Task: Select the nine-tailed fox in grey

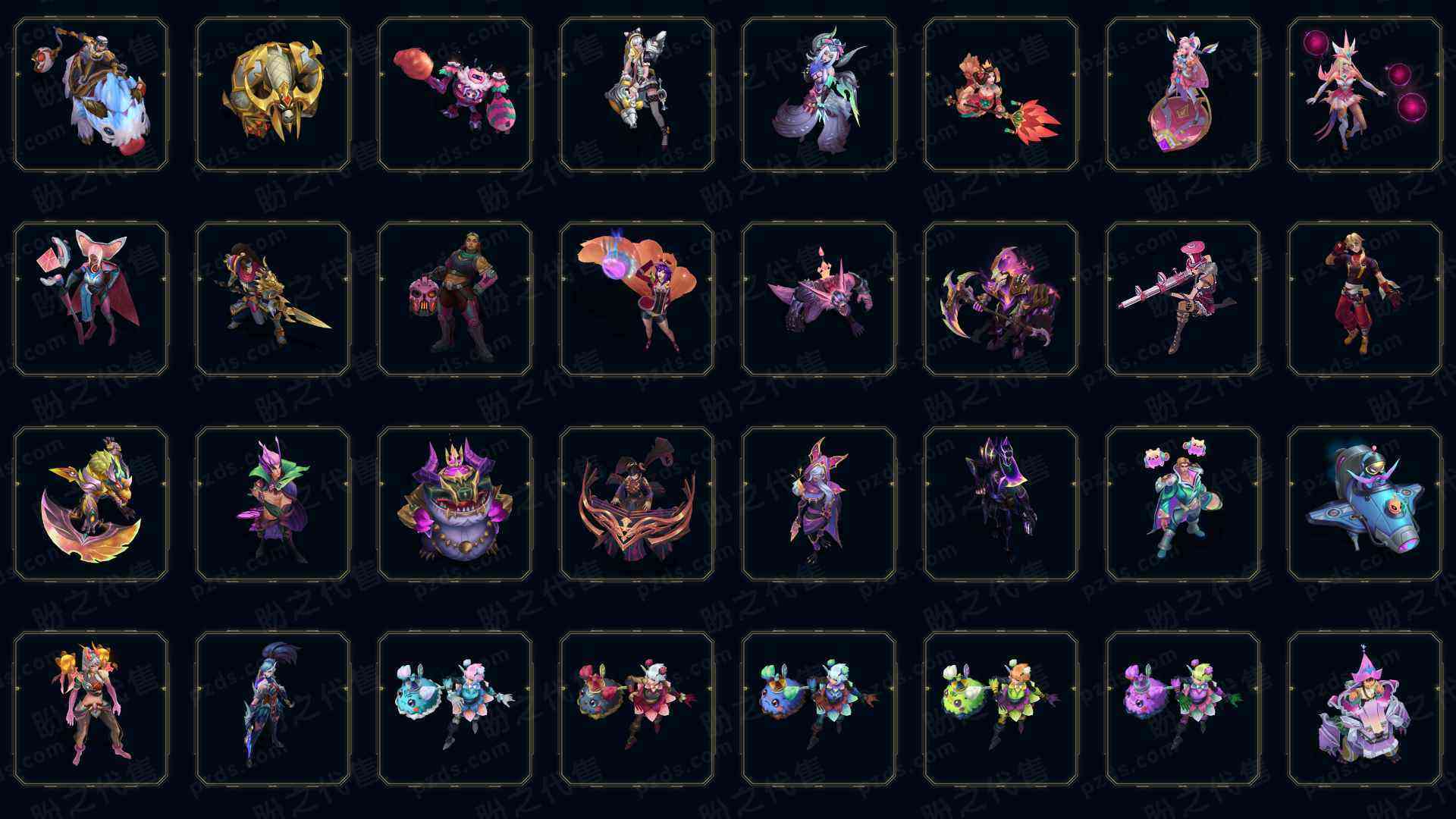Action: 819,95
